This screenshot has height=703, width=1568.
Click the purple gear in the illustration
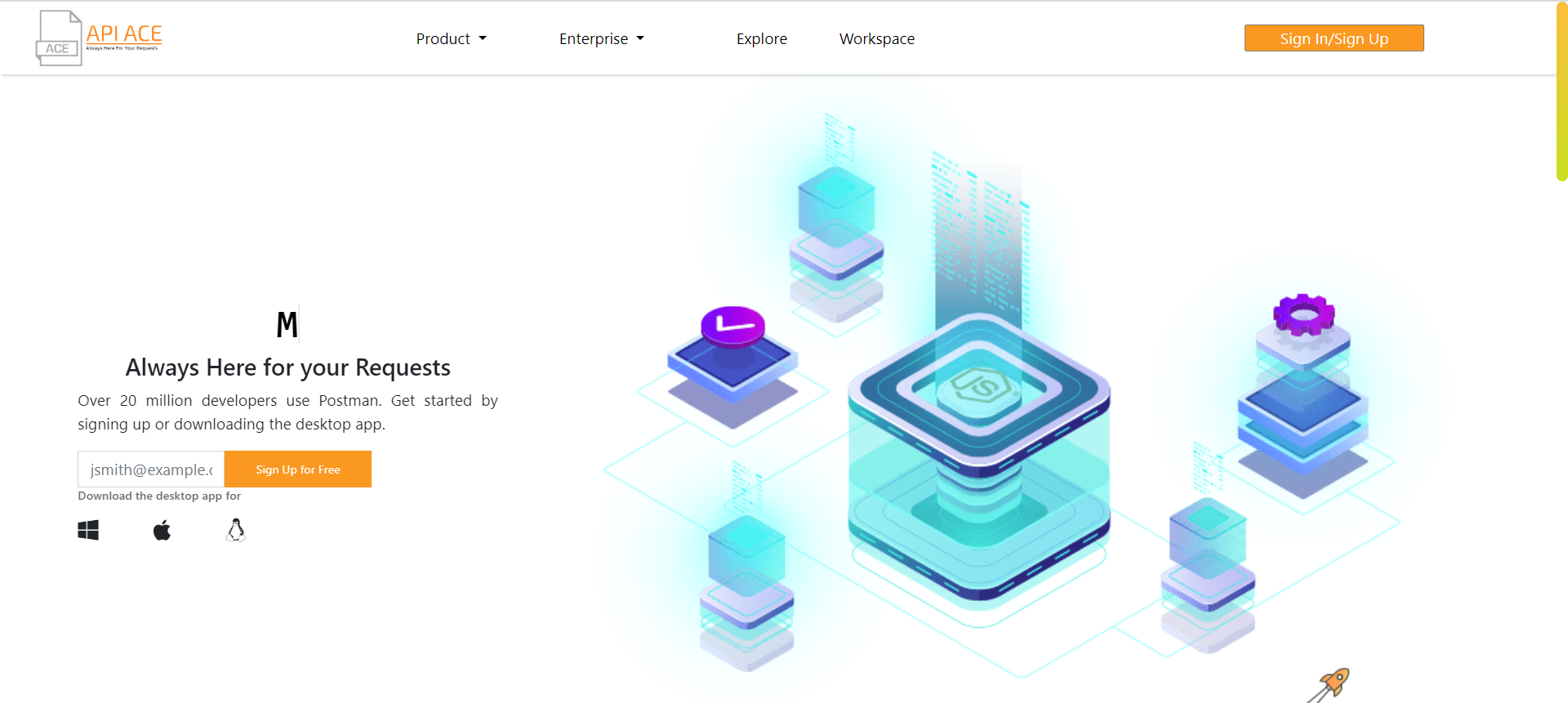(x=1303, y=314)
